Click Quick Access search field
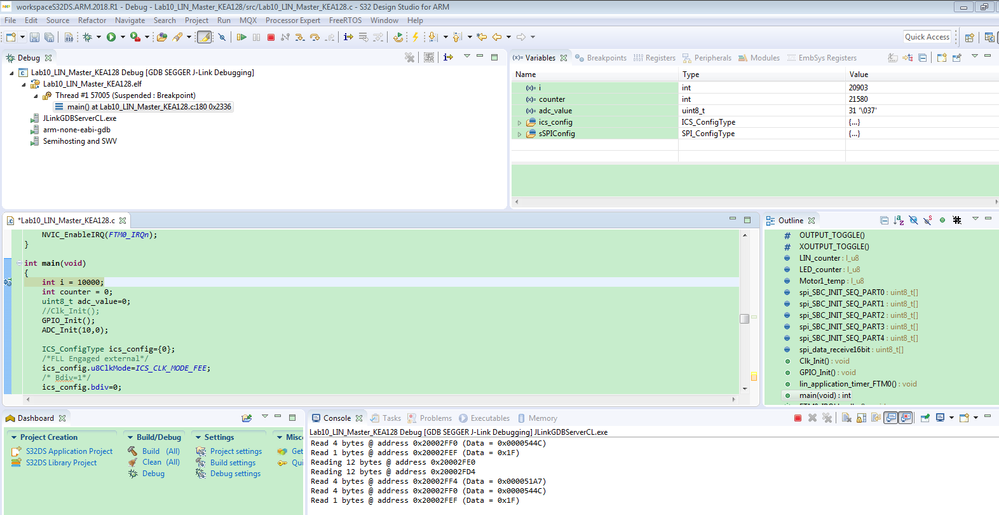 click(927, 37)
